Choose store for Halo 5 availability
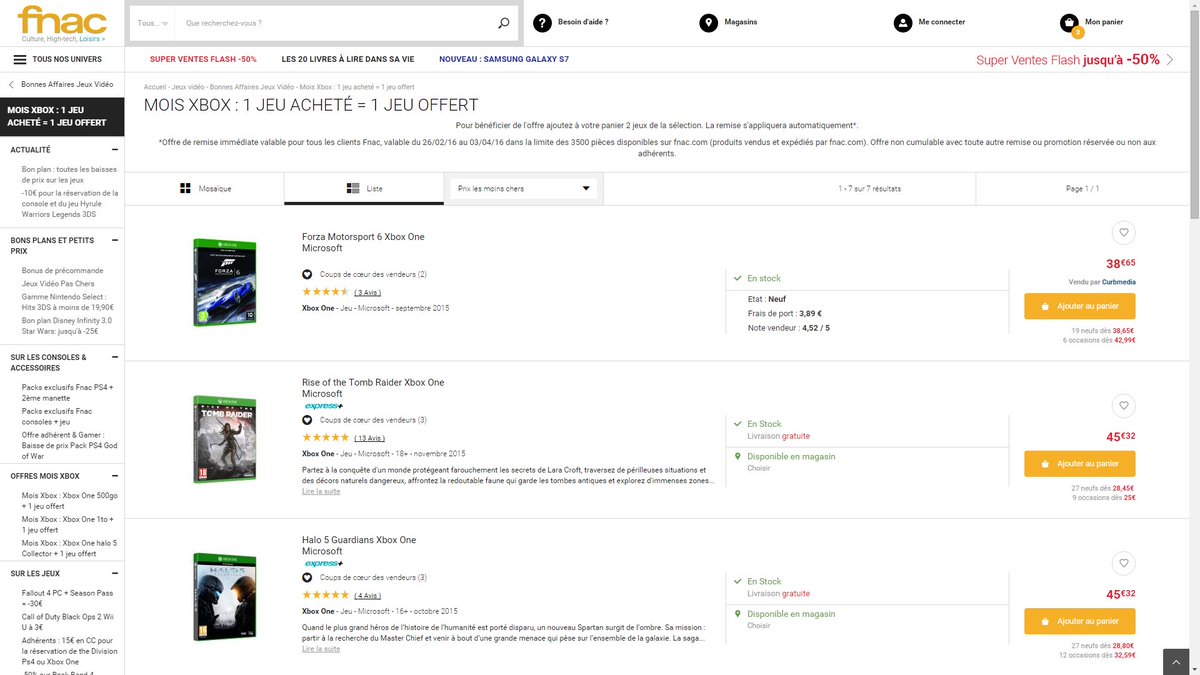 (x=759, y=625)
